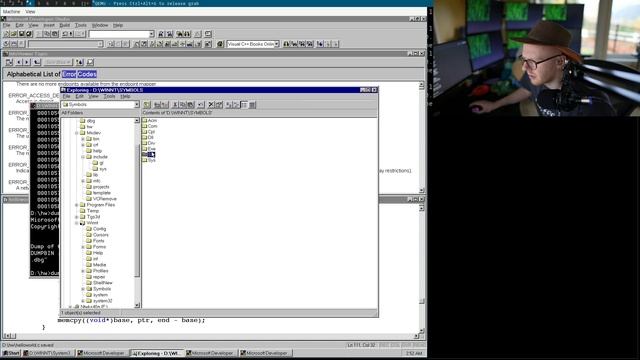Viewport: 640px width, 360px height.
Task: Select the Dll folder in contents pane
Action: pyautogui.click(x=149, y=138)
